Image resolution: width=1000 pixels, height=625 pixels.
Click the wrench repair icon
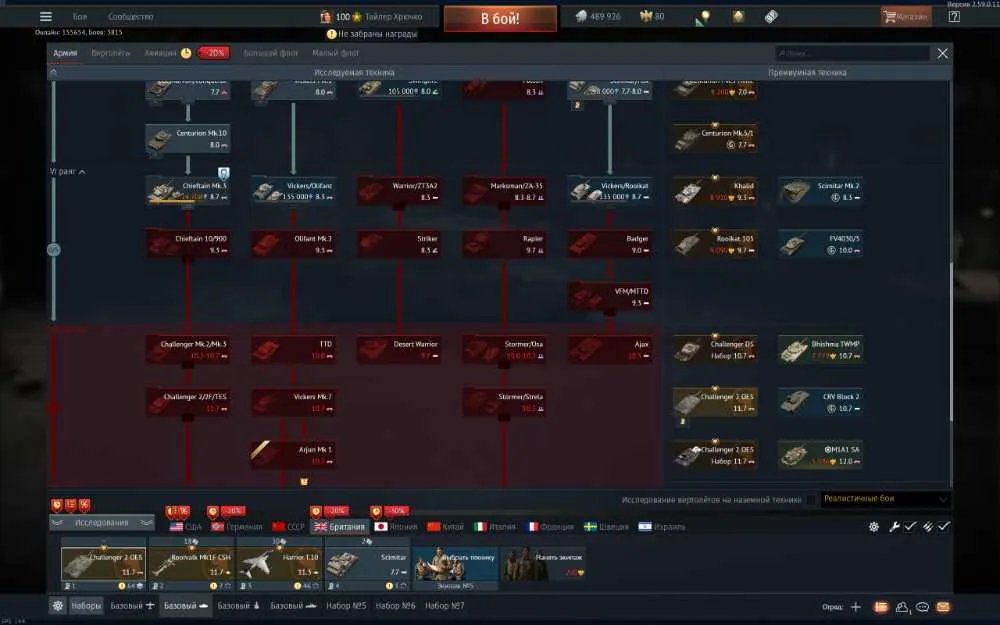(x=894, y=527)
